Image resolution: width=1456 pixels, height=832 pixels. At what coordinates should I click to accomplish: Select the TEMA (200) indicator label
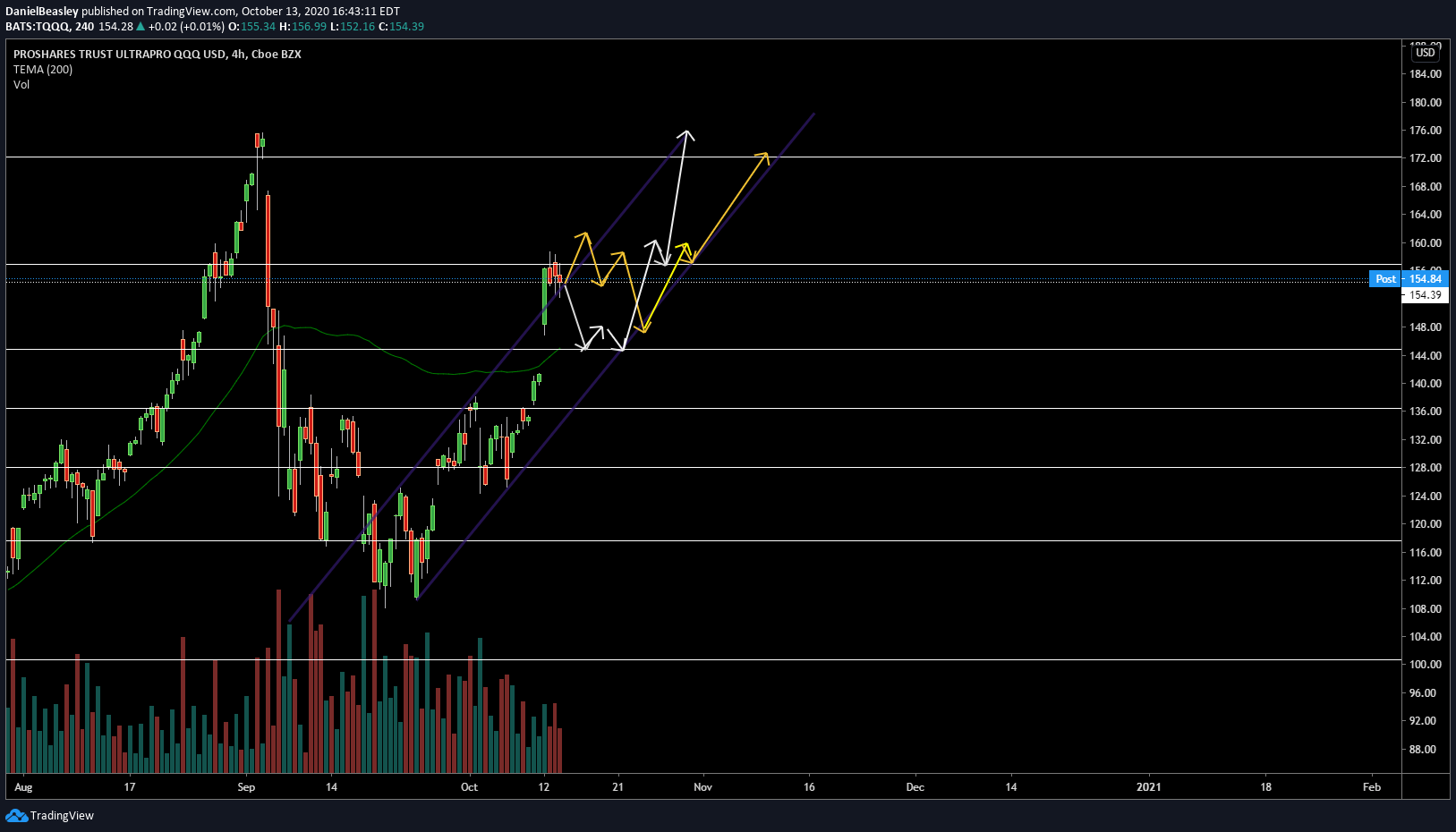pos(43,69)
